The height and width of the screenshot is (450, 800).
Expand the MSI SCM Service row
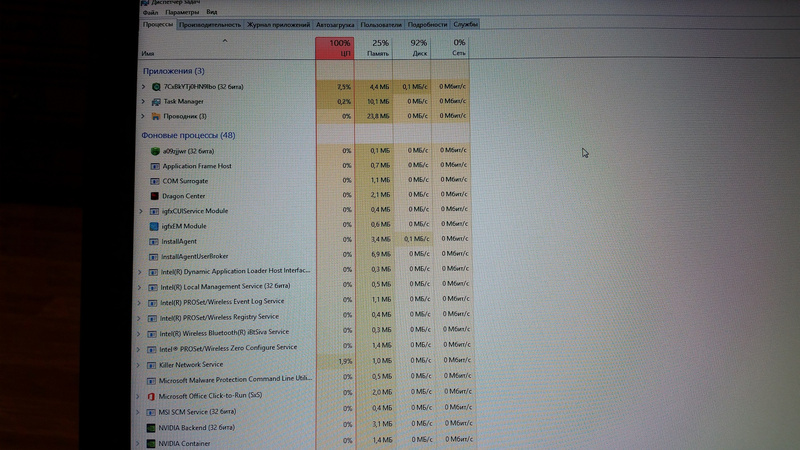137,412
